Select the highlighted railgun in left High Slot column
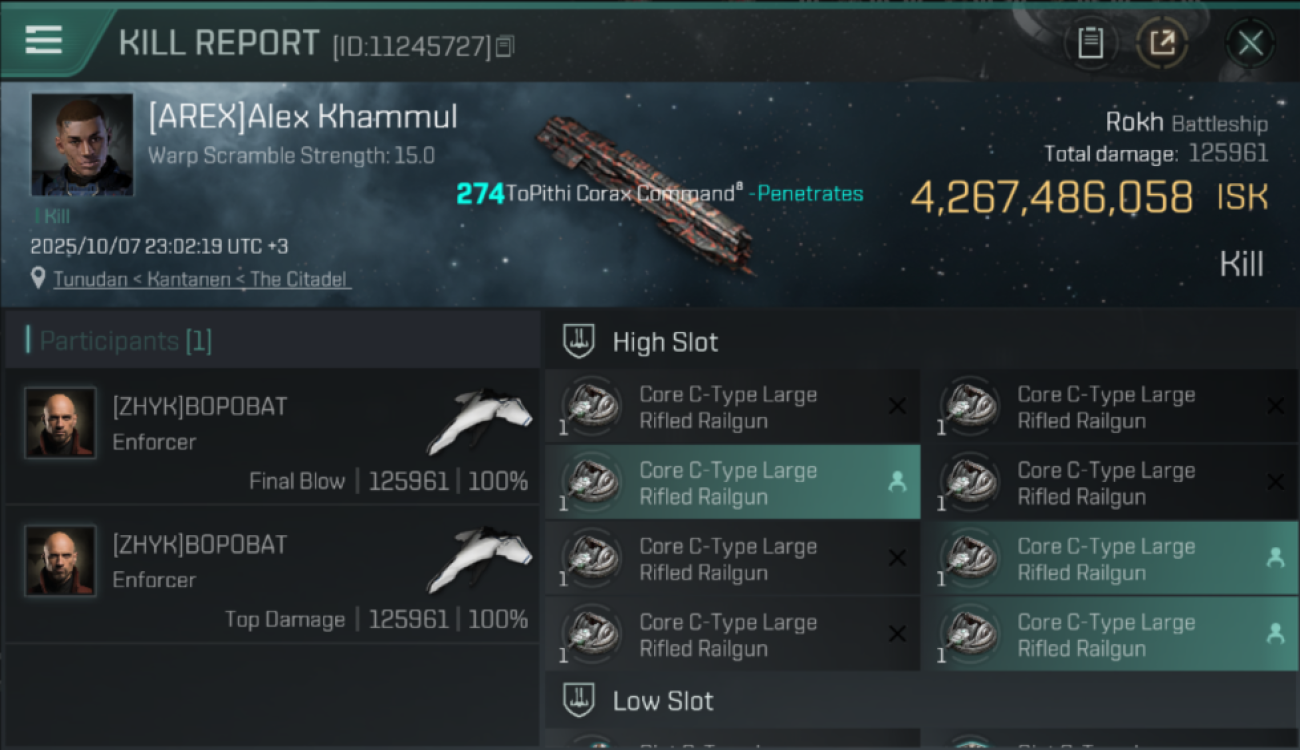The height and width of the screenshot is (750, 1300). (x=728, y=483)
